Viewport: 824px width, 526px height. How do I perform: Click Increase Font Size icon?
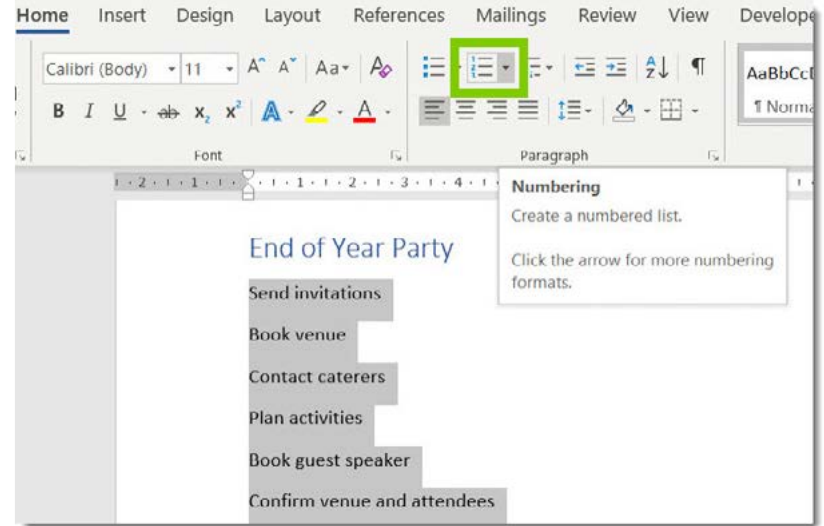point(256,66)
